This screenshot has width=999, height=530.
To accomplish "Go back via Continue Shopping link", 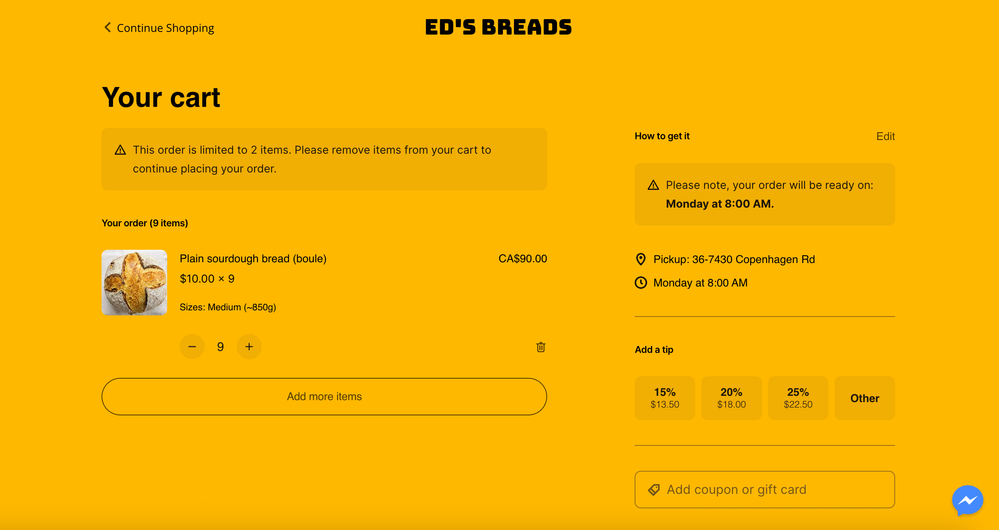I will point(165,28).
